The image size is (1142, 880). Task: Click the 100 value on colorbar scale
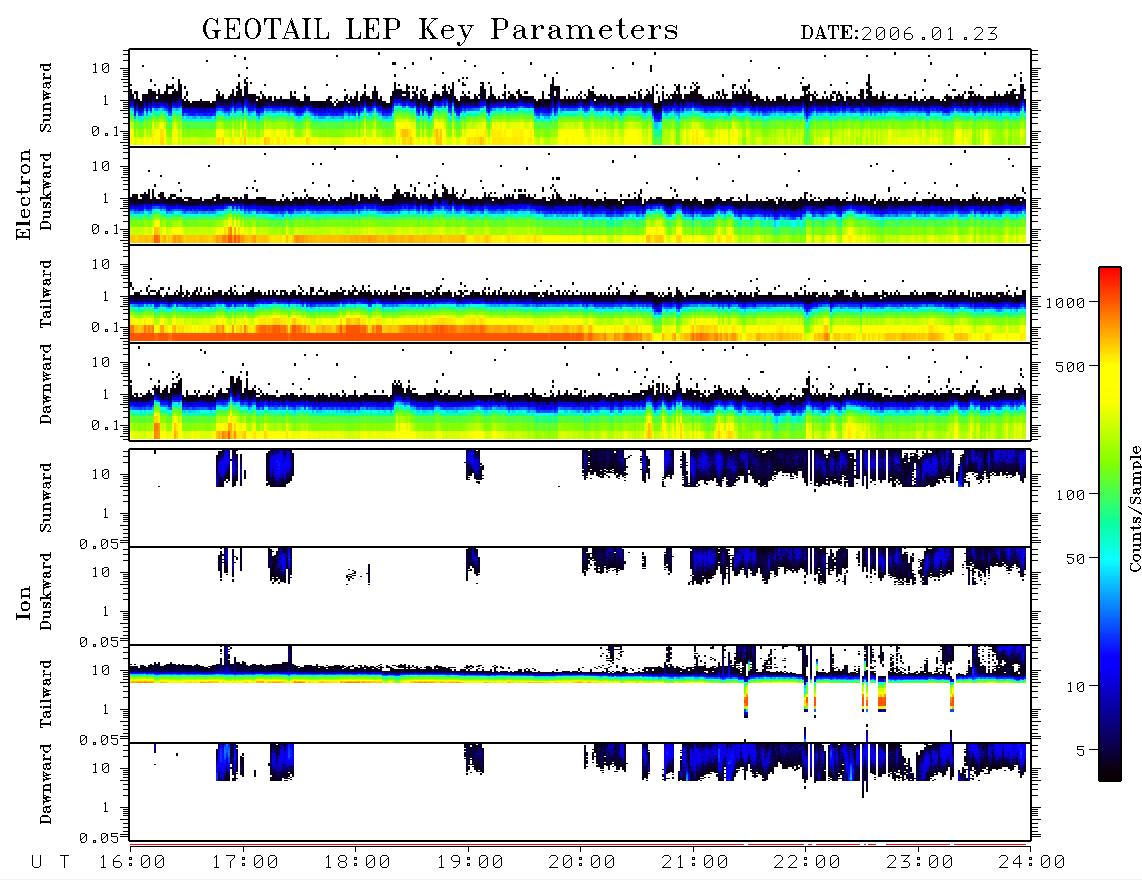pos(1070,495)
